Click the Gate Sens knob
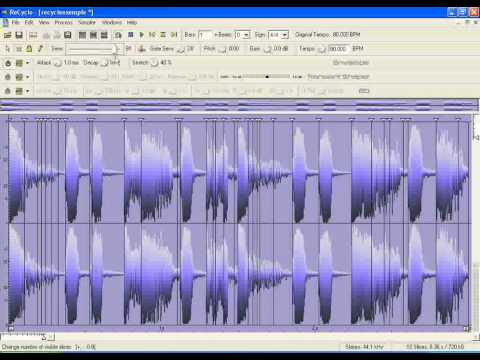 click(x=181, y=49)
